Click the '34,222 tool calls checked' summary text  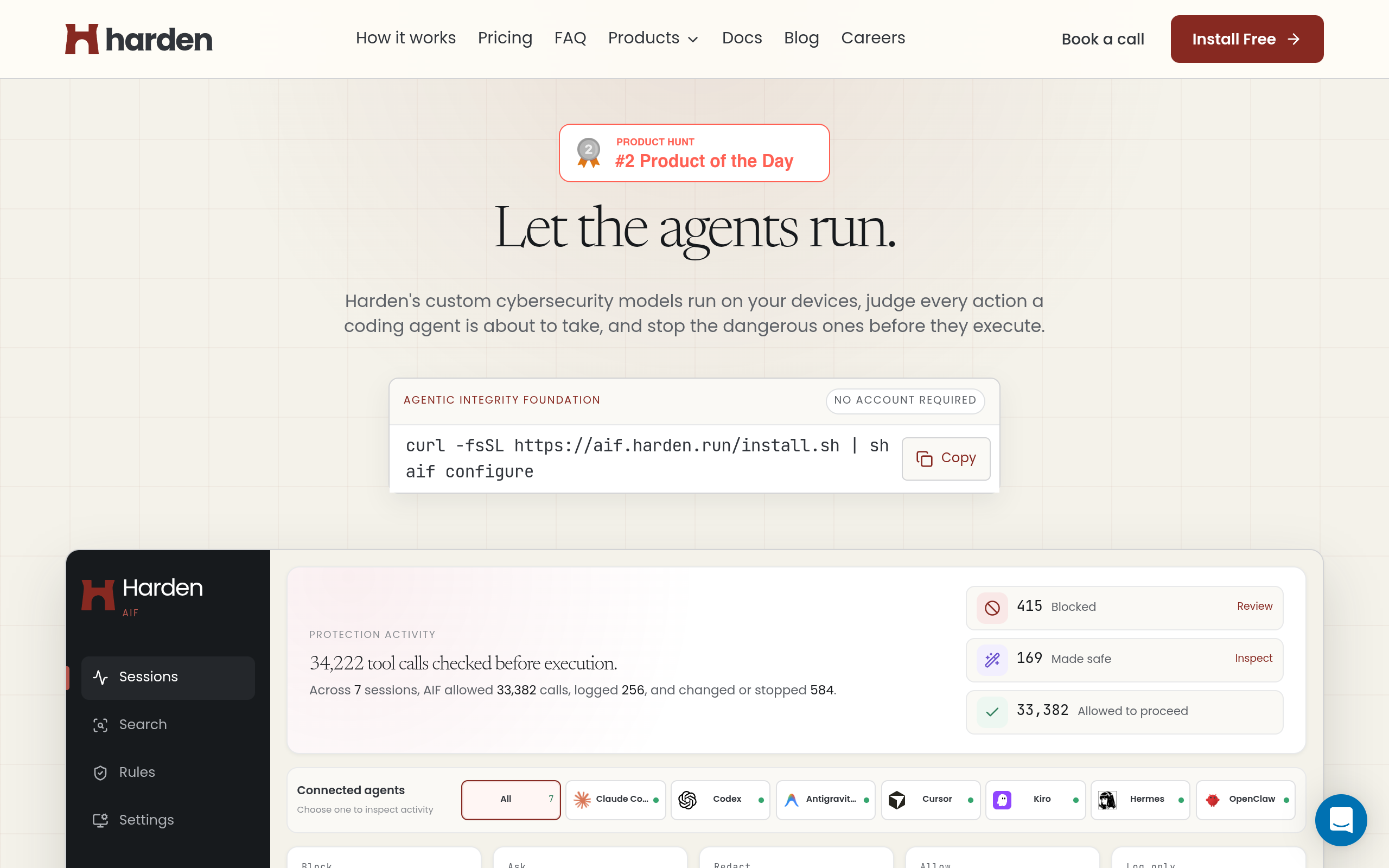pyautogui.click(x=463, y=663)
